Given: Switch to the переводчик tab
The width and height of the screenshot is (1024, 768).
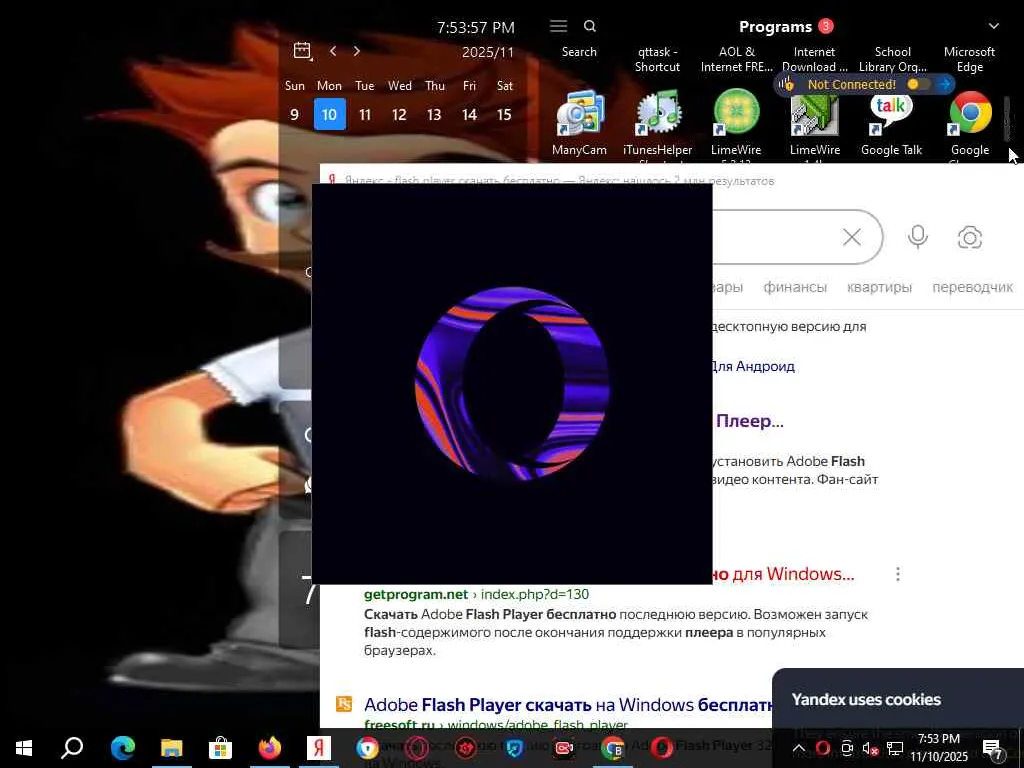Looking at the screenshot, I should pos(972,287).
